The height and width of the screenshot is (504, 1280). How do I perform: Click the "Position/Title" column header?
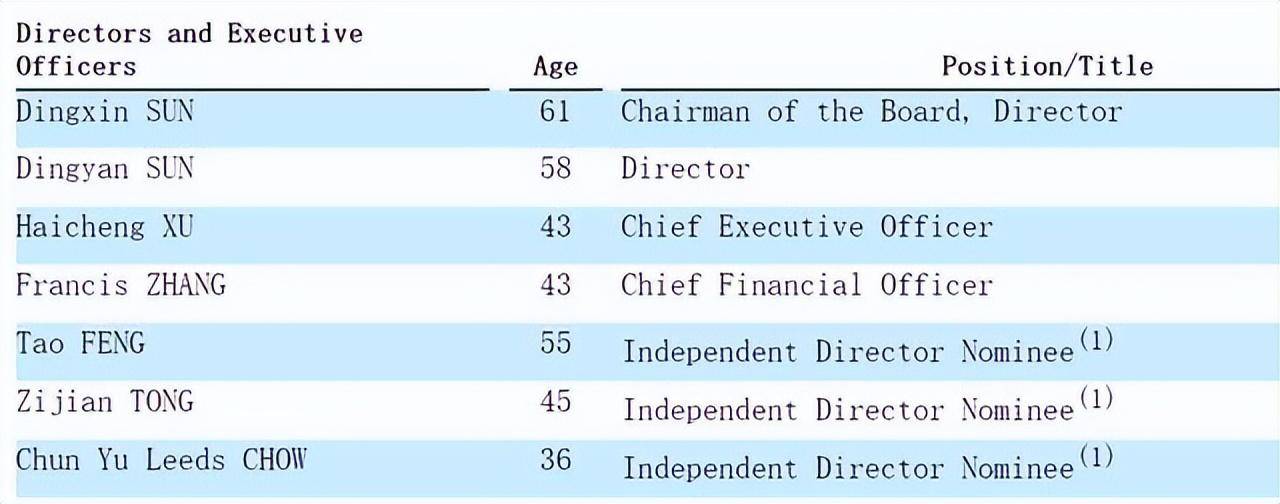pos(1046,66)
